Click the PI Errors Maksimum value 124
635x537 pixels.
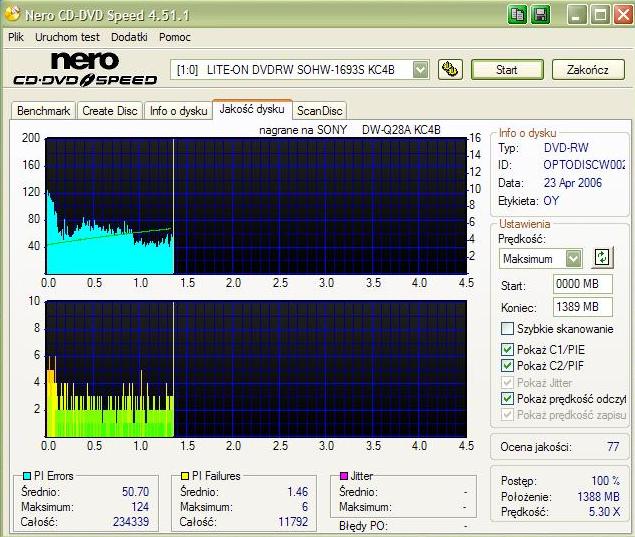pyautogui.click(x=140, y=507)
